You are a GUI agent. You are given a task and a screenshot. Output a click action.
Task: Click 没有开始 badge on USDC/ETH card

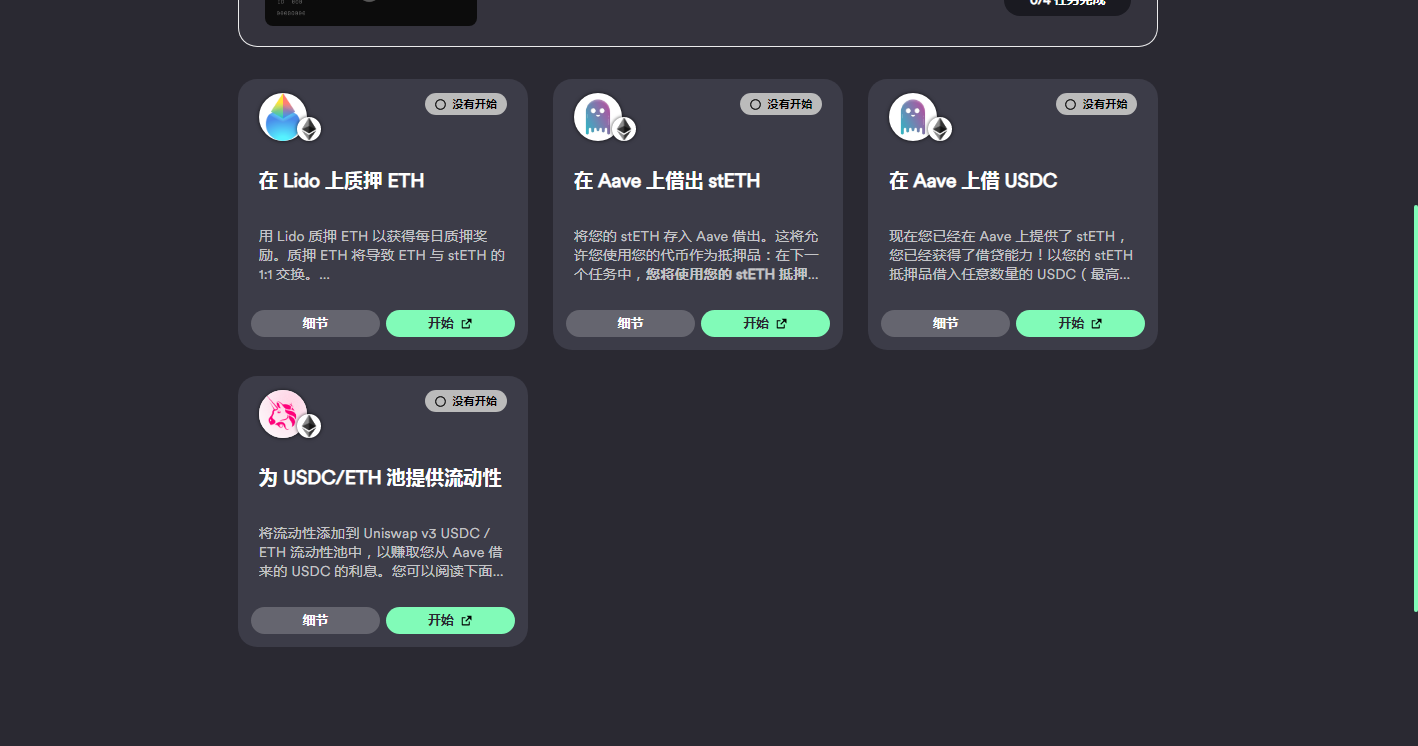[x=466, y=401]
